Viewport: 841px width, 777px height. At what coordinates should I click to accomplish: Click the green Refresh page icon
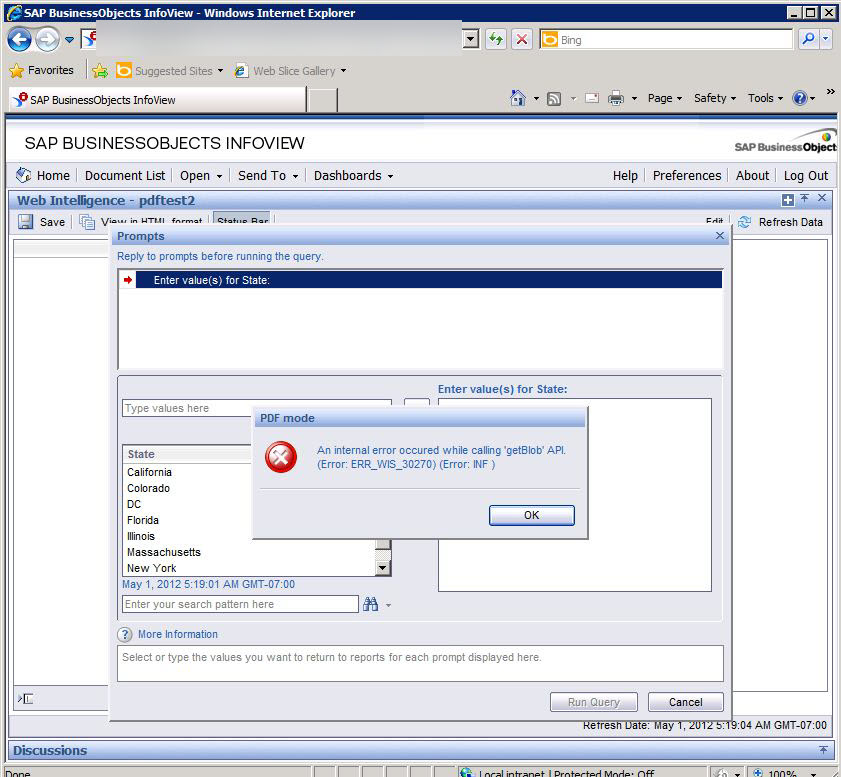(496, 39)
